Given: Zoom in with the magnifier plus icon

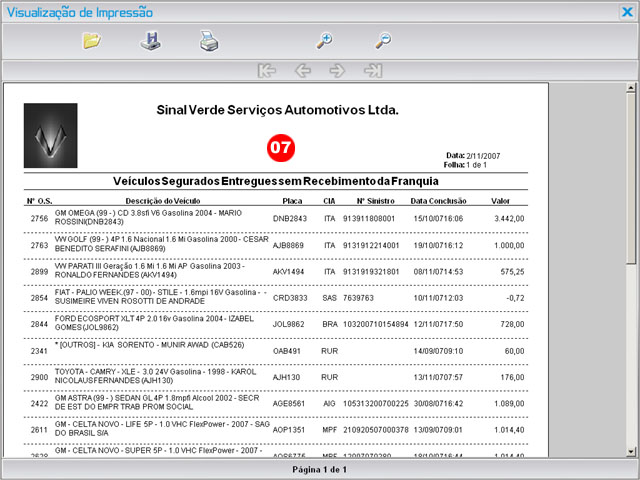Looking at the screenshot, I should [x=324, y=41].
